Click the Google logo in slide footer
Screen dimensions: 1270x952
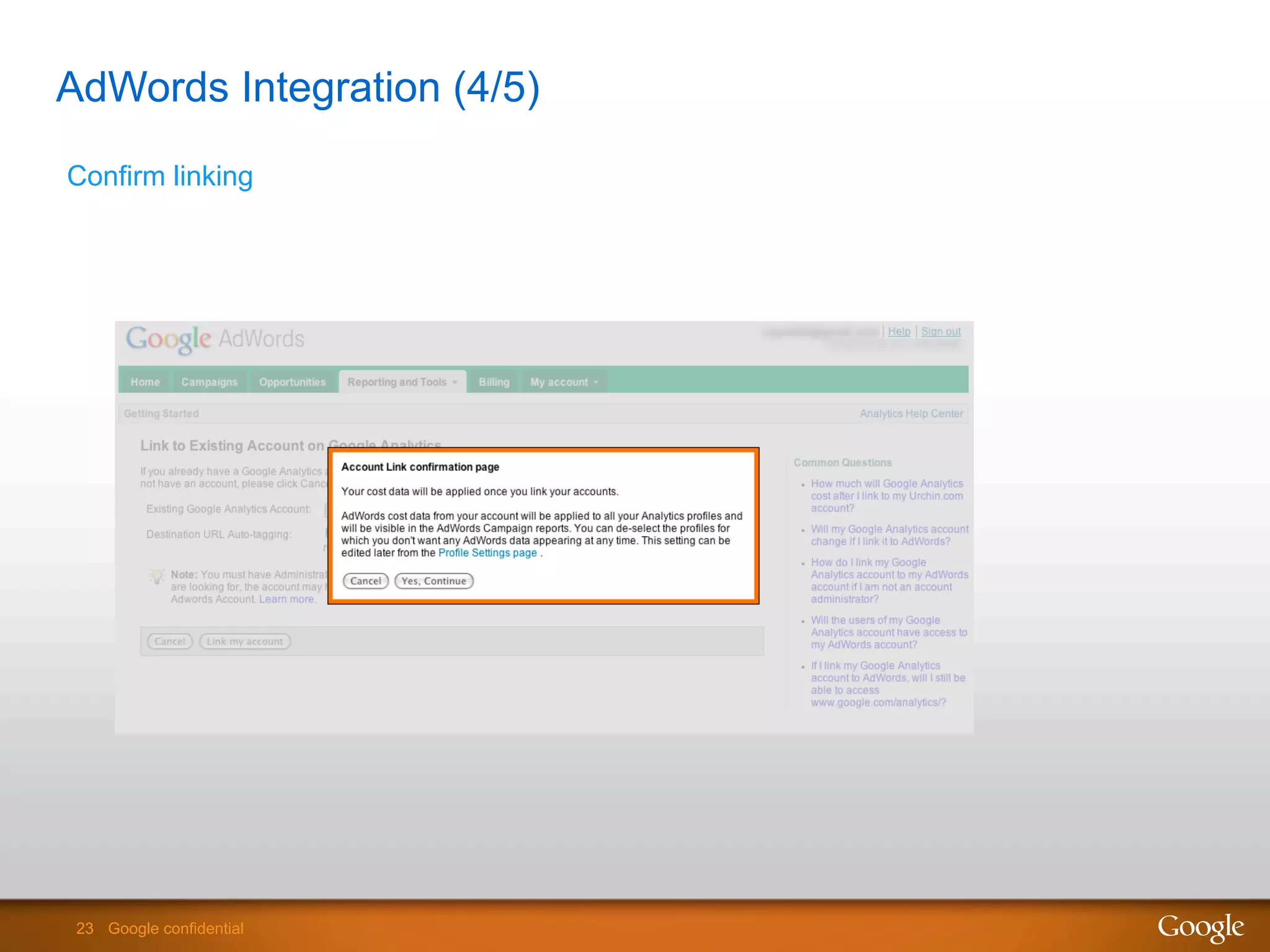pos(1201,928)
